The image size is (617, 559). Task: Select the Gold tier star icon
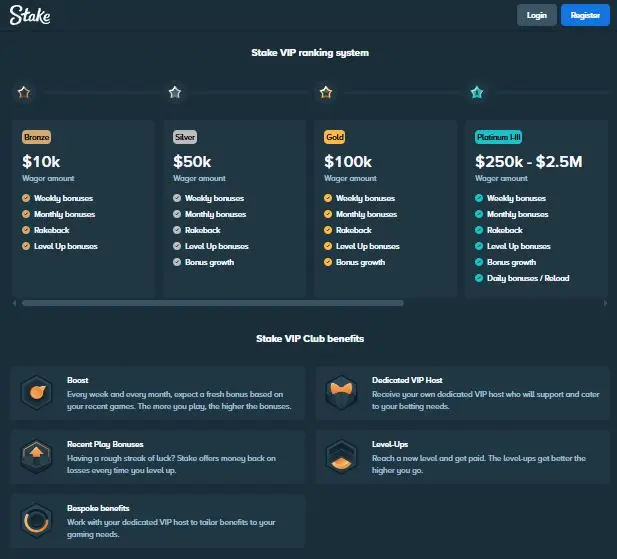[326, 92]
